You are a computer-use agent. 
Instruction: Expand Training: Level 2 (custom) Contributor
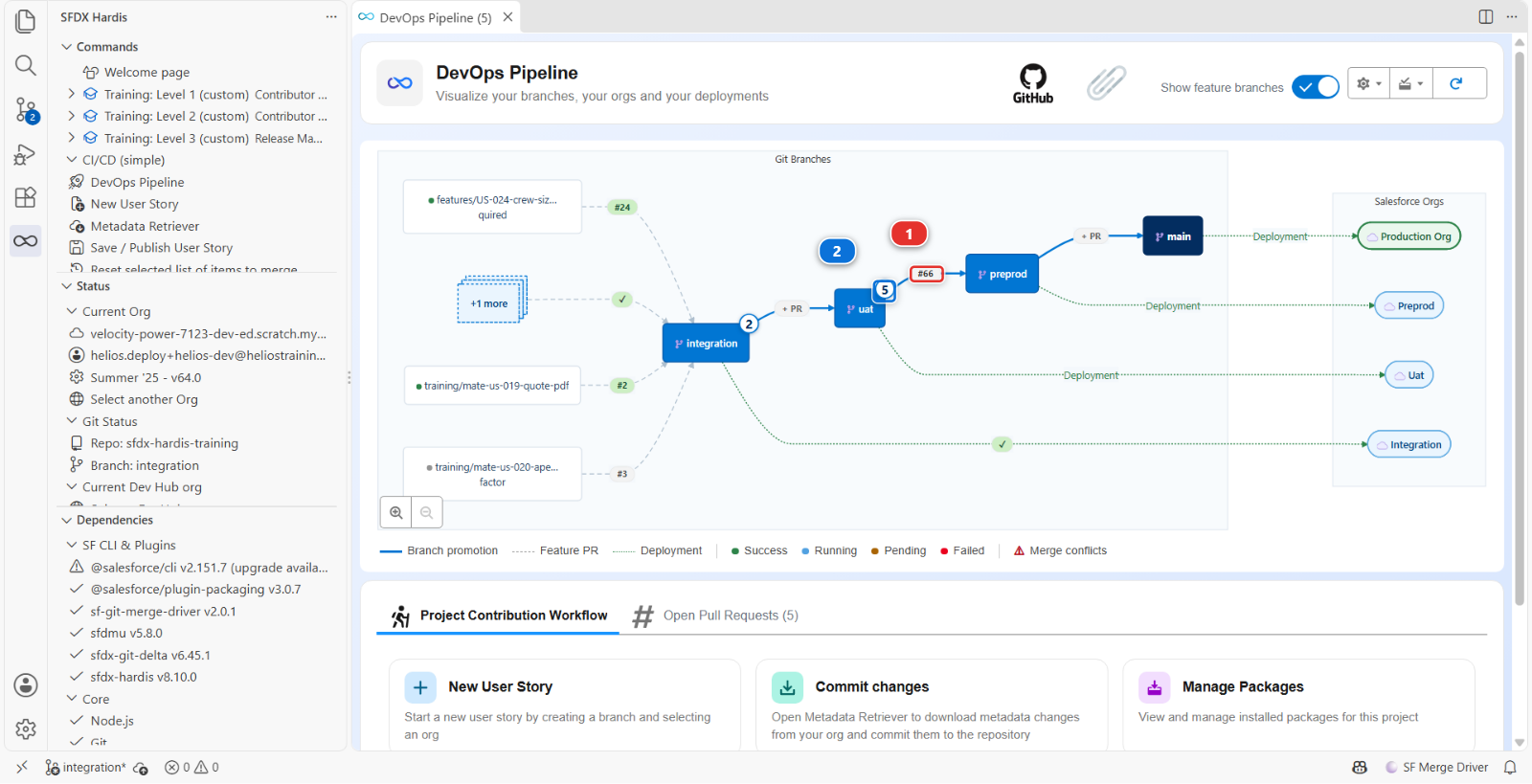(72, 116)
